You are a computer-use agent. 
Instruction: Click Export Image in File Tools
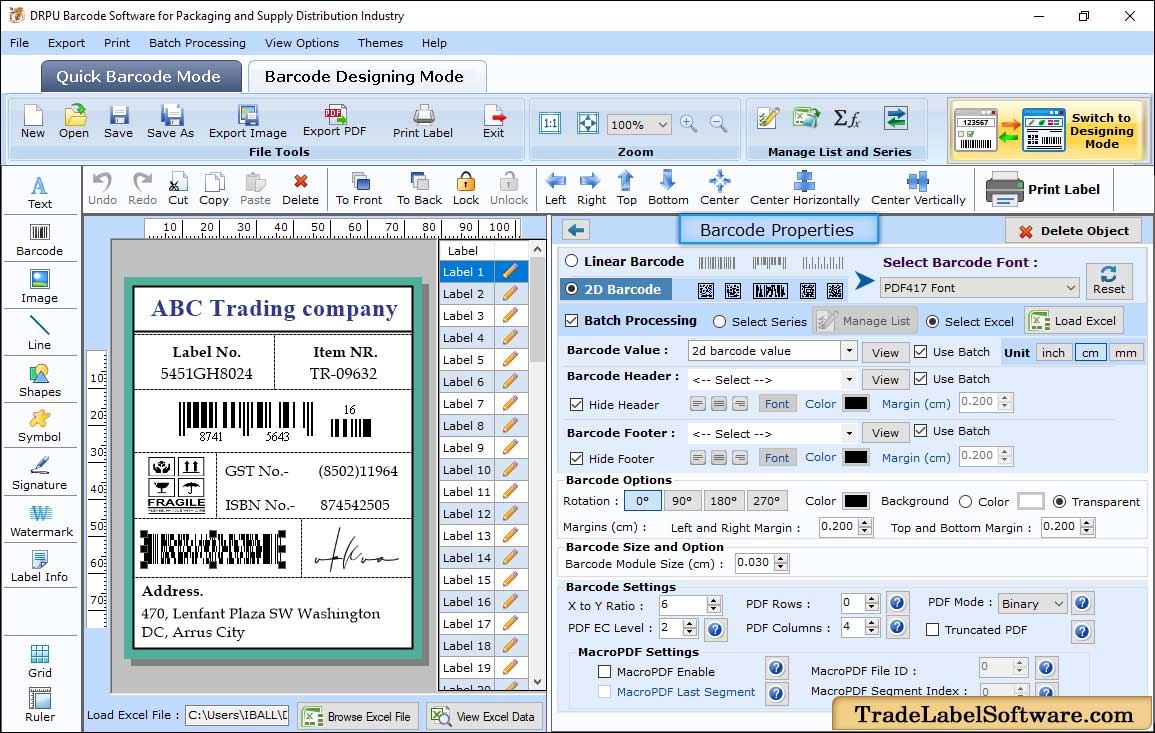248,122
